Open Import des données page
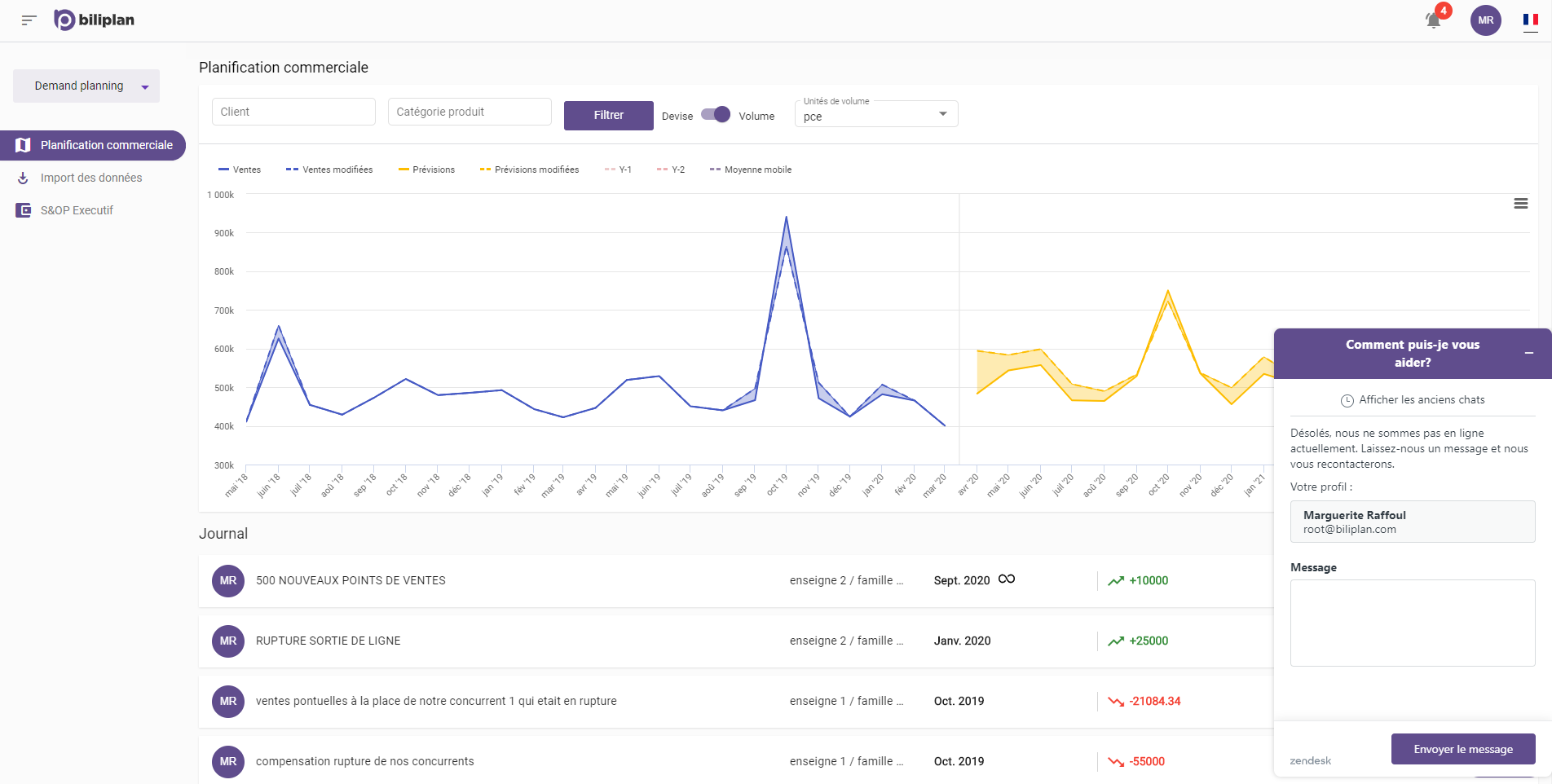The width and height of the screenshot is (1552, 784). [x=91, y=178]
